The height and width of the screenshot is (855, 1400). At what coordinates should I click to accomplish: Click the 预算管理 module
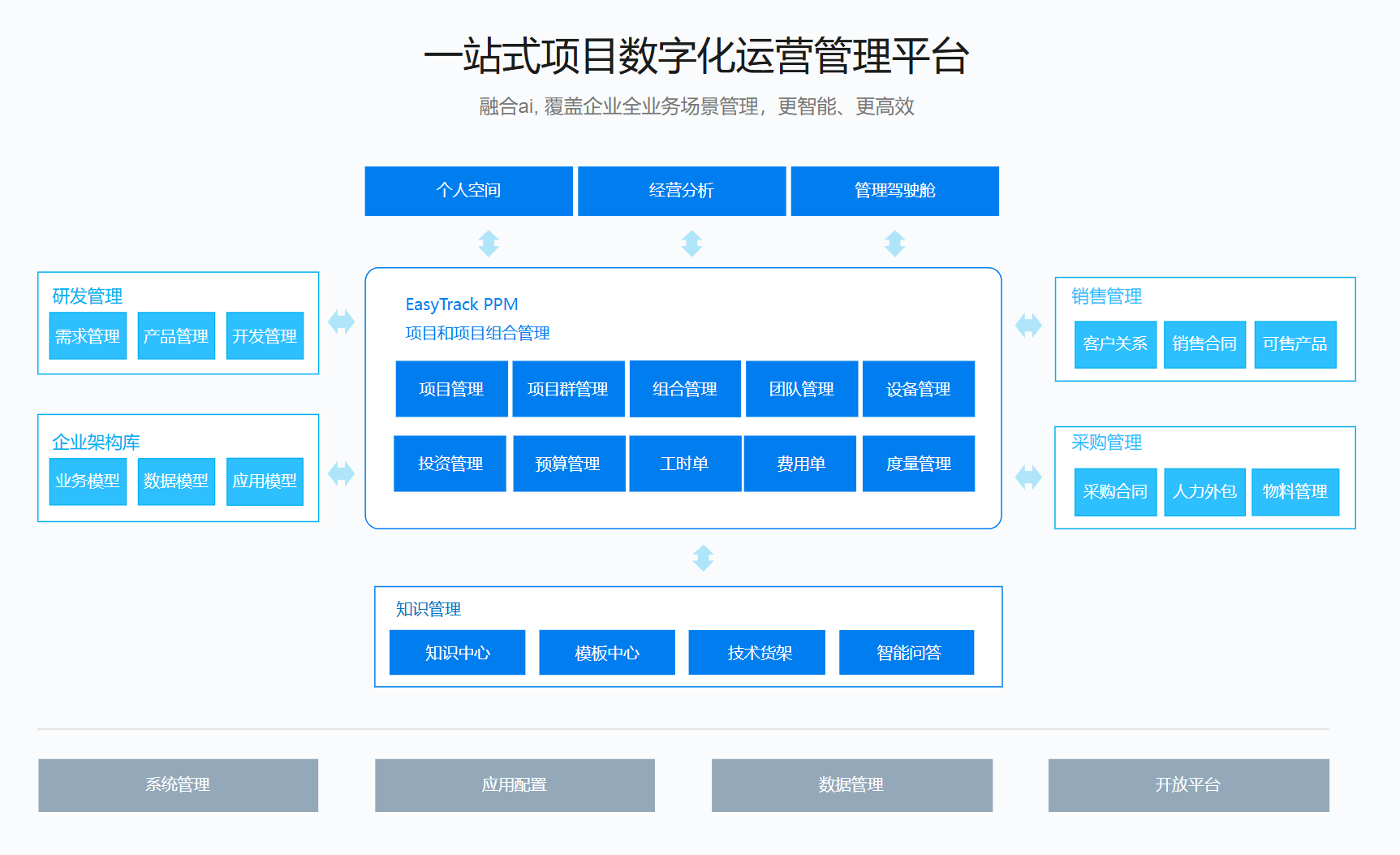pyautogui.click(x=569, y=464)
